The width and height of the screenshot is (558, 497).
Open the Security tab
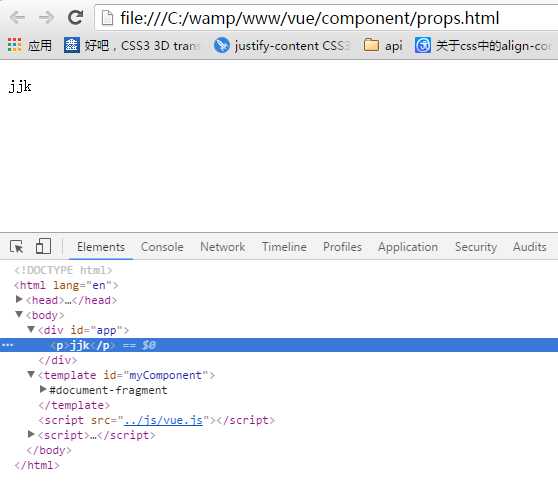(x=476, y=247)
